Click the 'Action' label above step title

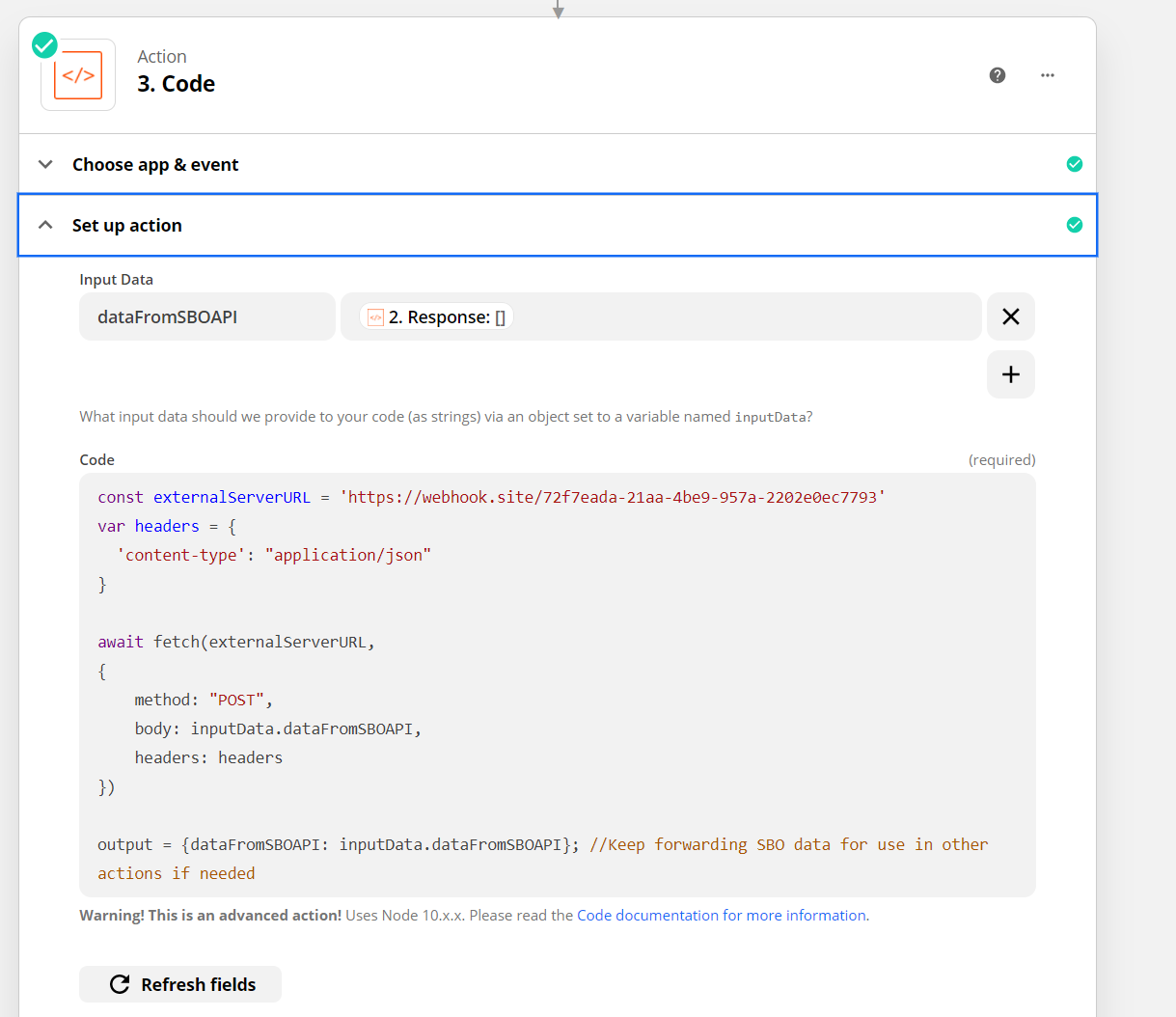tap(162, 57)
